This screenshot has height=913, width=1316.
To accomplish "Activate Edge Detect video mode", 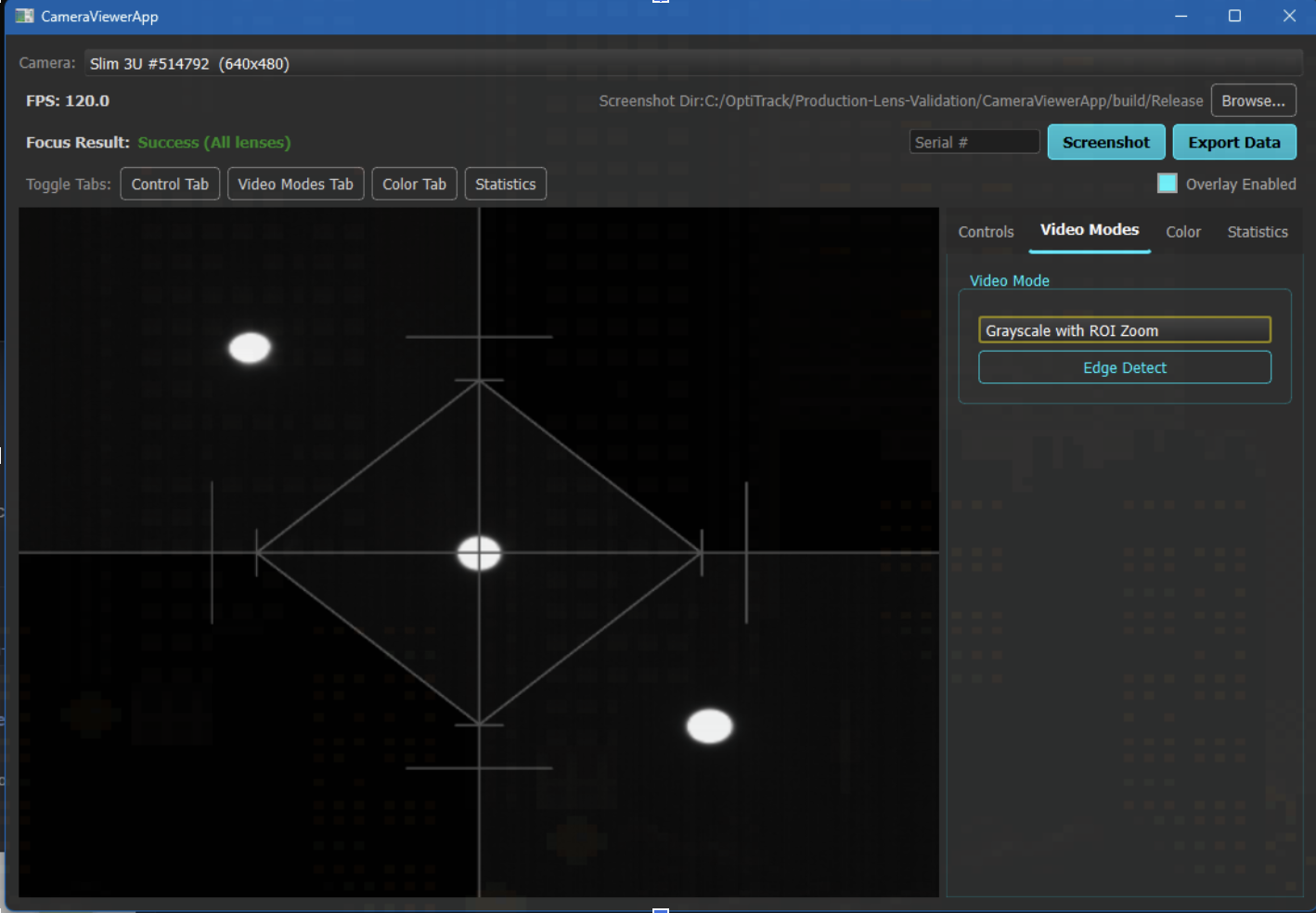I will [1124, 367].
